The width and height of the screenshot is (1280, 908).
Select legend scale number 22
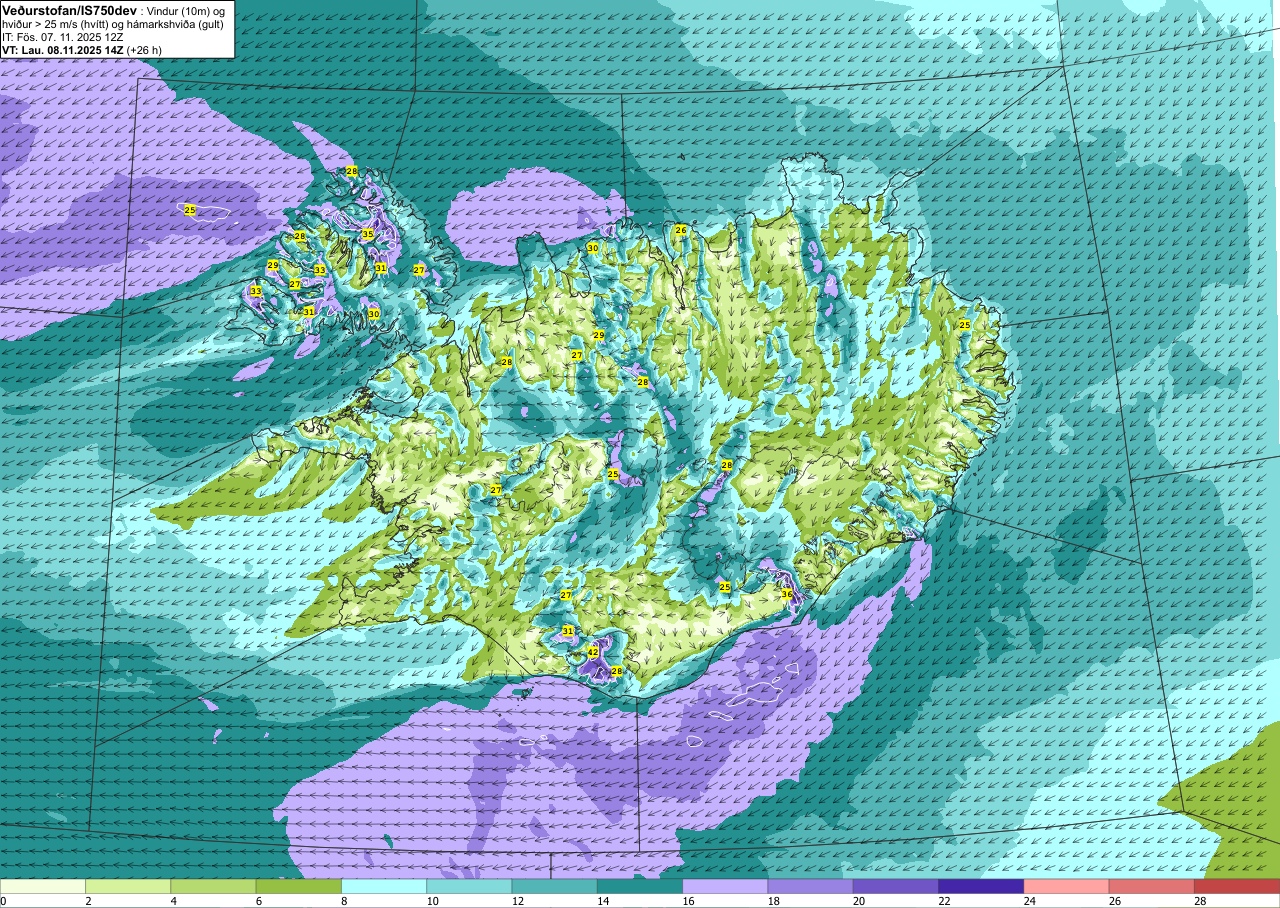942,901
